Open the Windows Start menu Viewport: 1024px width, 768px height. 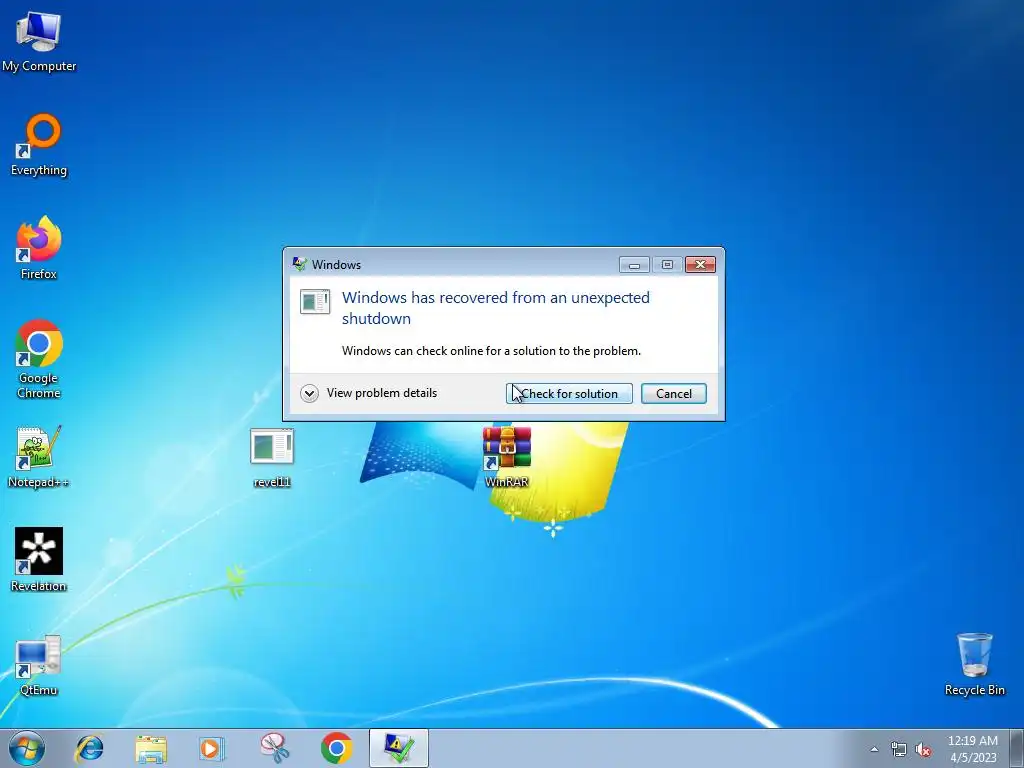tap(27, 748)
